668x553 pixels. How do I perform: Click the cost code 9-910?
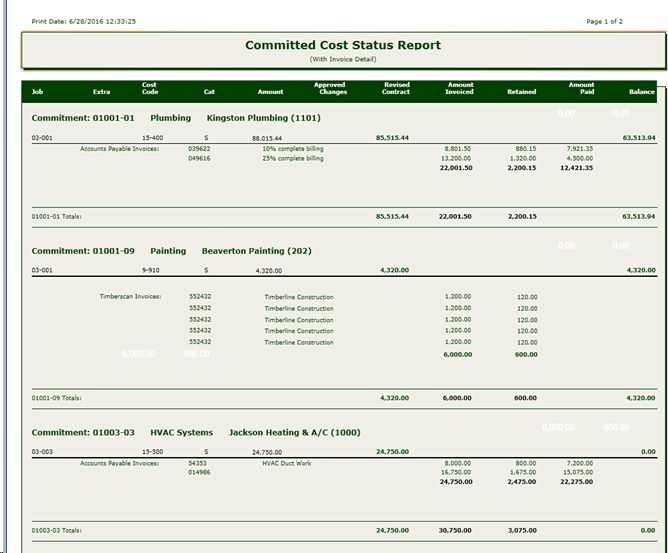(x=151, y=270)
